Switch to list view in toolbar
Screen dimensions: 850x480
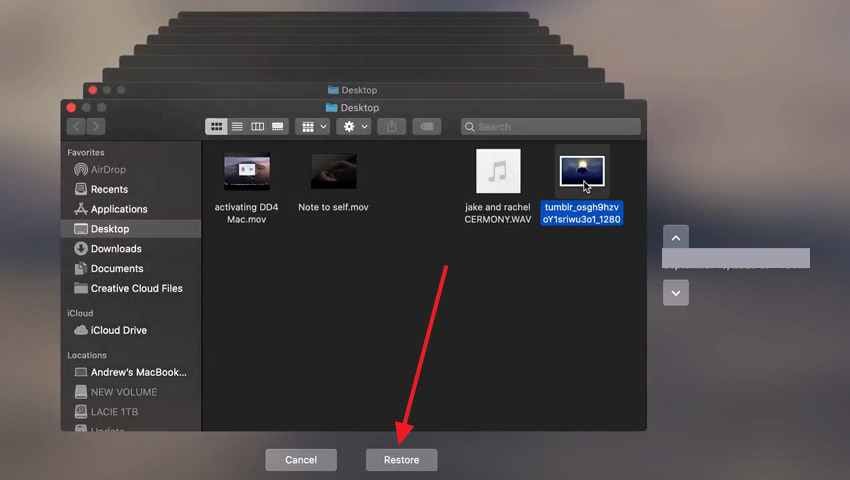pyautogui.click(x=237, y=126)
